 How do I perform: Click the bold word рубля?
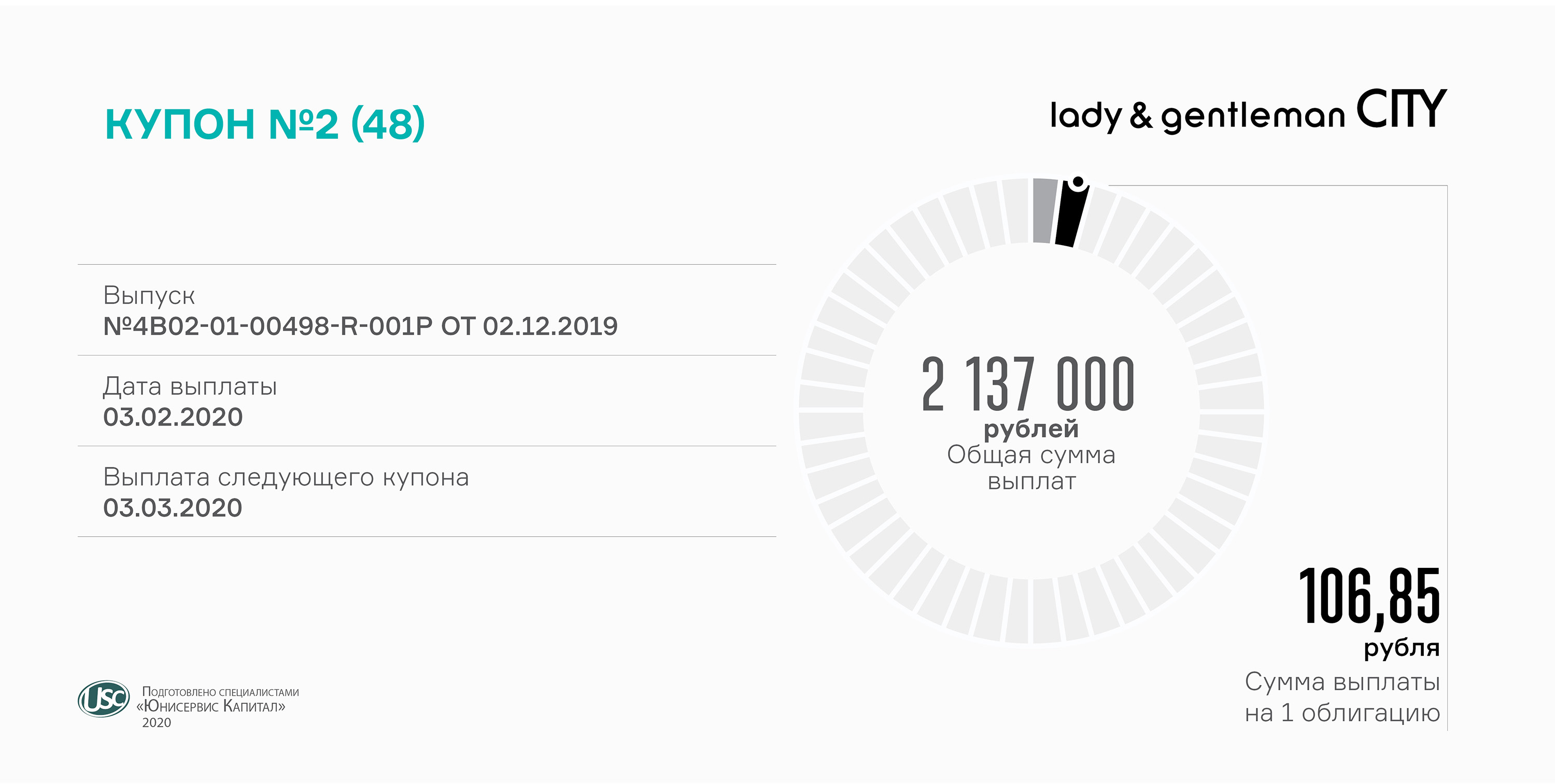click(1402, 648)
